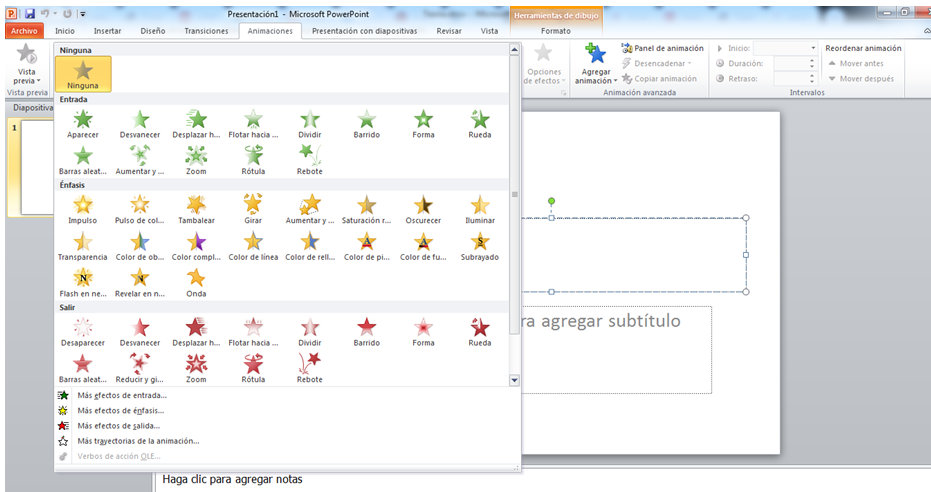This screenshot has width=931, height=492.
Task: Click Mover después button
Action: click(x=861, y=78)
